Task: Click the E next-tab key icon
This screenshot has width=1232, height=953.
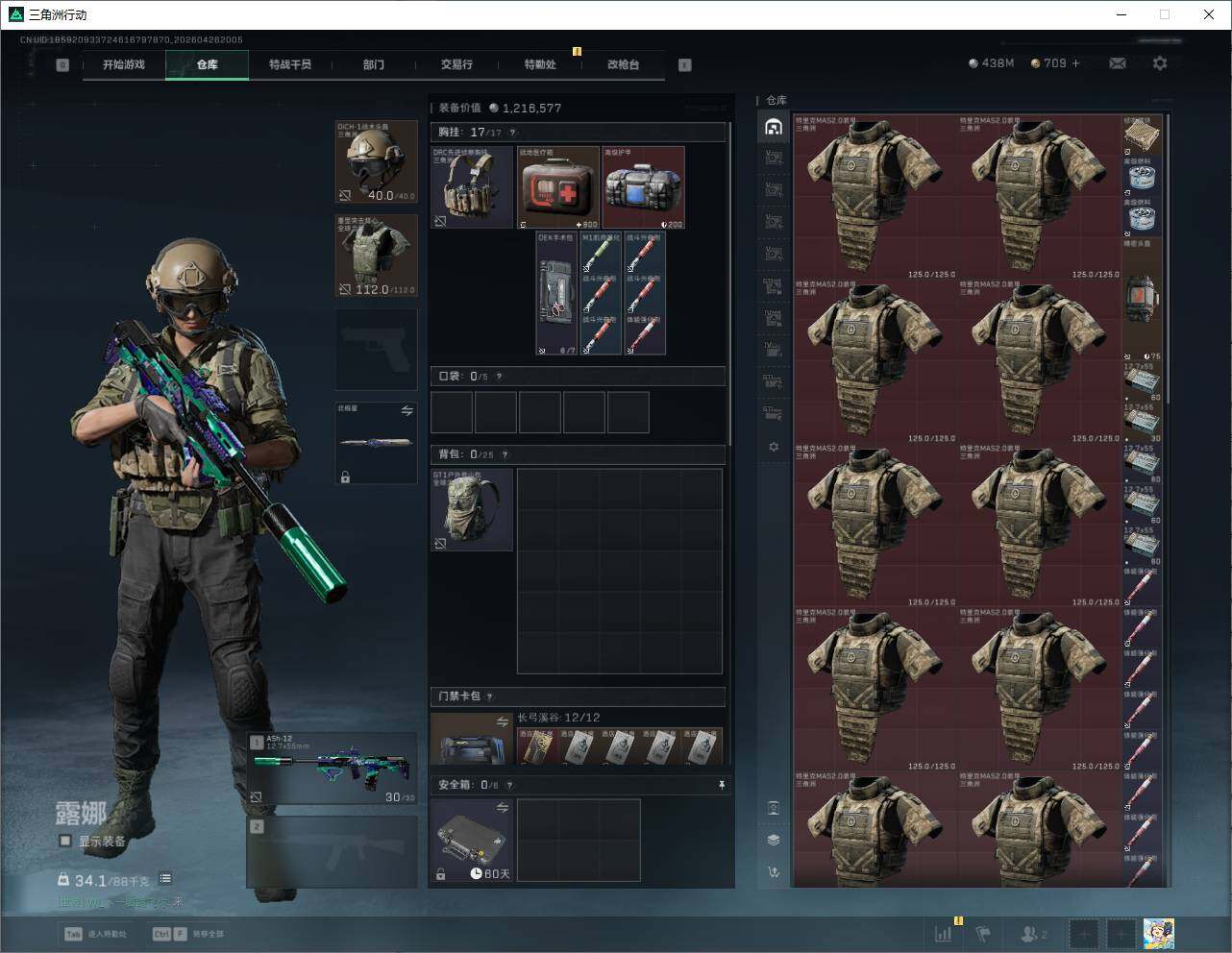Action: click(685, 65)
